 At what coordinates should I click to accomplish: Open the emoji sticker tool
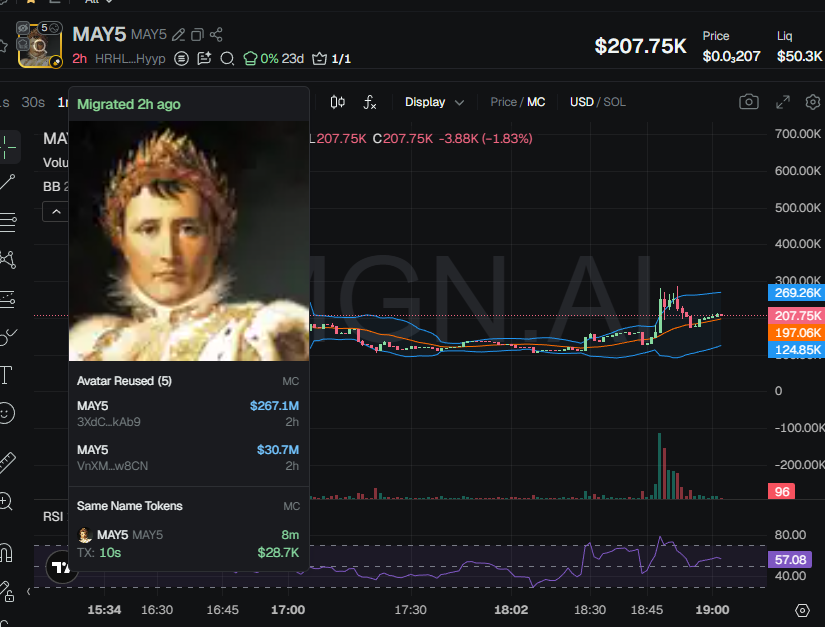6,413
